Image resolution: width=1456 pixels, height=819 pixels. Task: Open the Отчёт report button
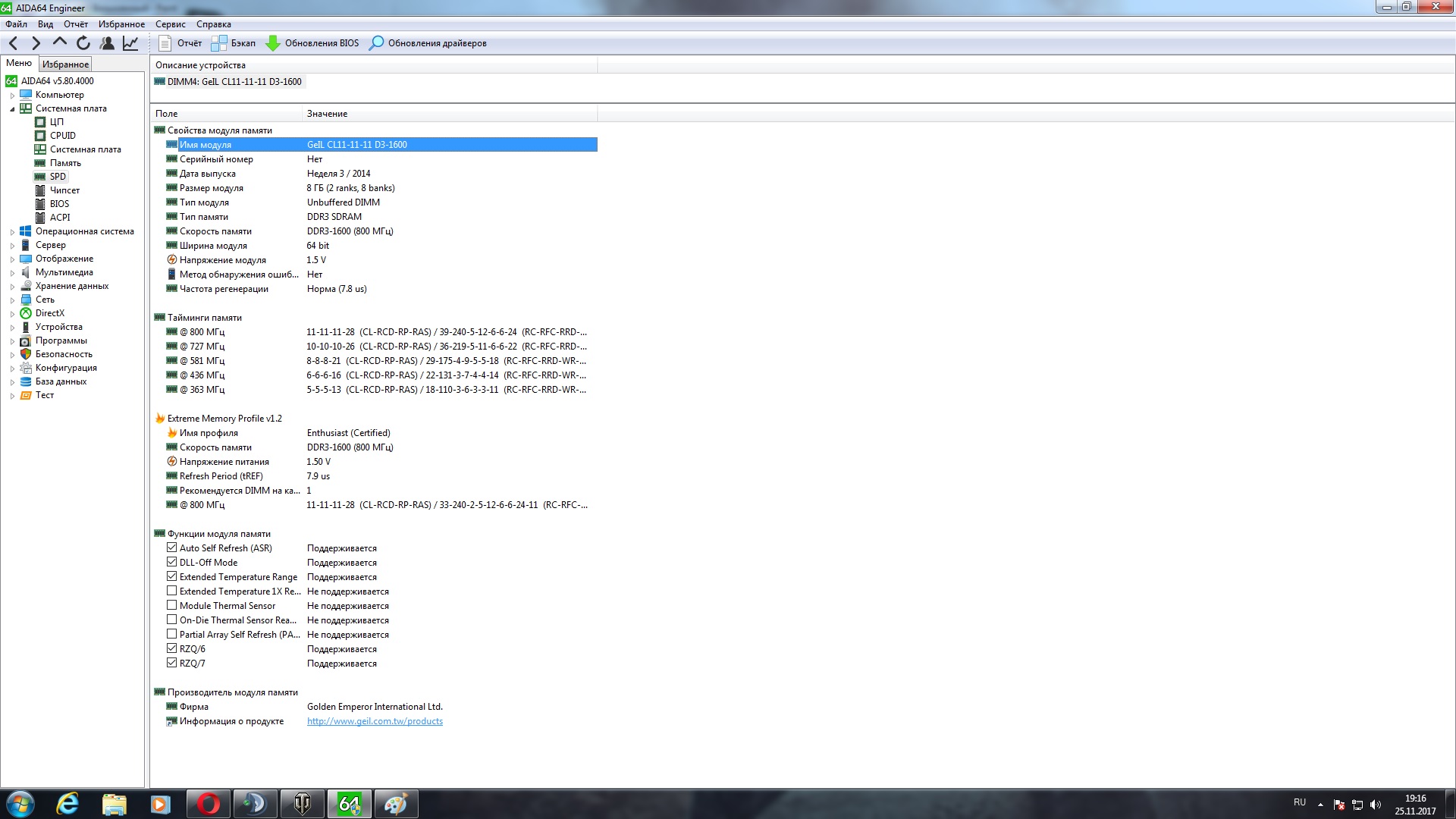[180, 43]
